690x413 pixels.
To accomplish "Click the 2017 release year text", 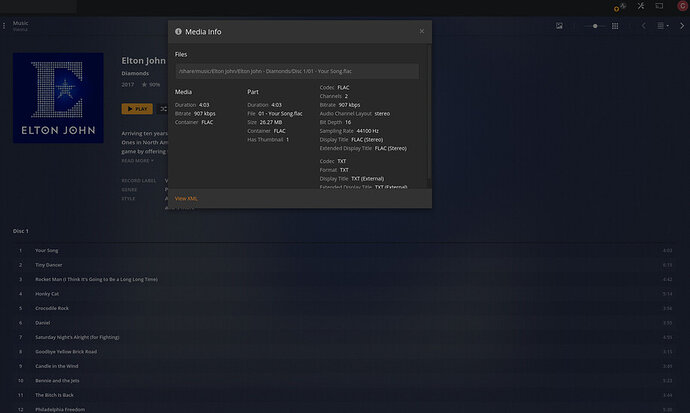I will tap(128, 84).
